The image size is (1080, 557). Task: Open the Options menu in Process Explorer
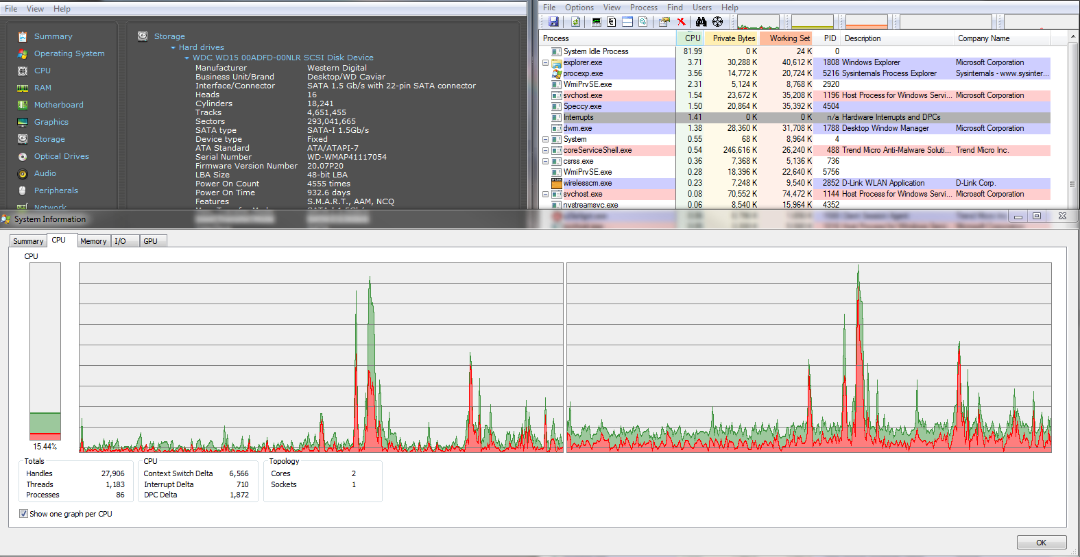579,7
